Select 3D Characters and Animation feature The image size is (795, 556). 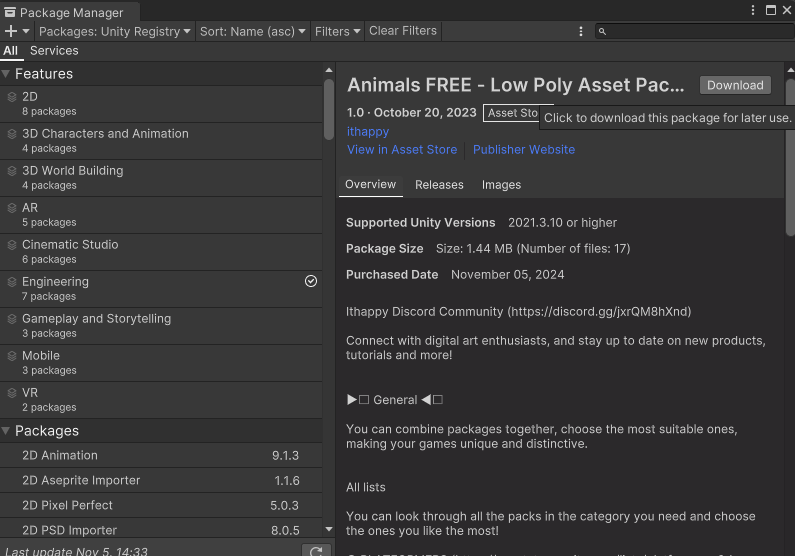[161, 141]
